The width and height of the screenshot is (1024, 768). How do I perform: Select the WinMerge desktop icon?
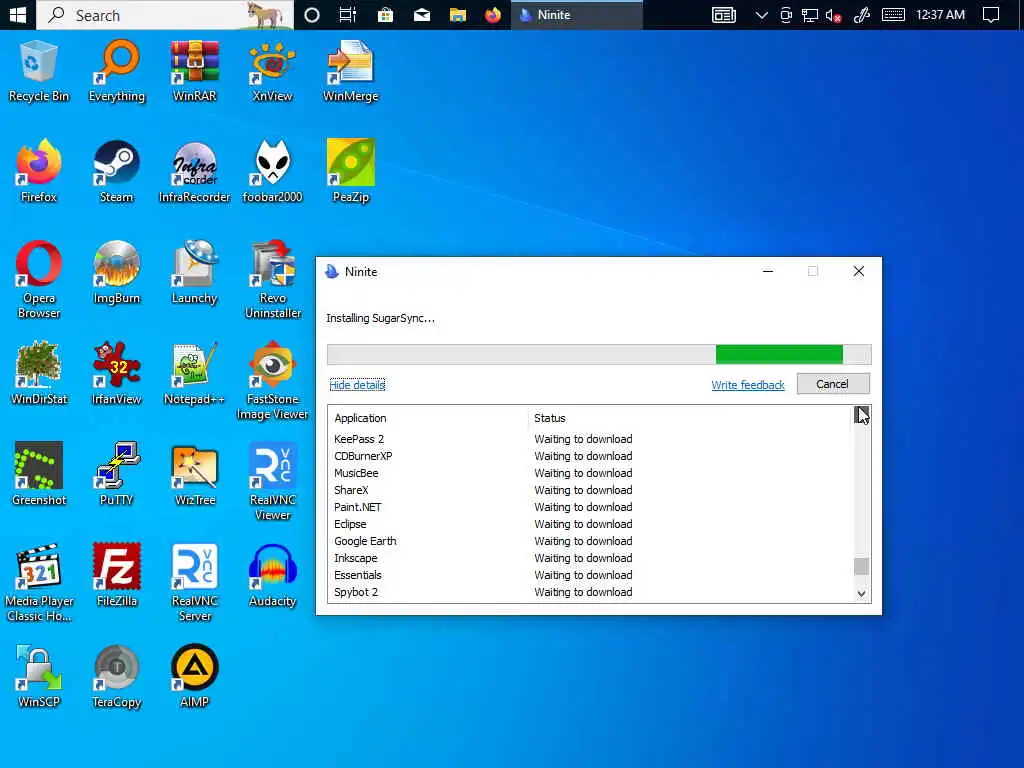[351, 72]
